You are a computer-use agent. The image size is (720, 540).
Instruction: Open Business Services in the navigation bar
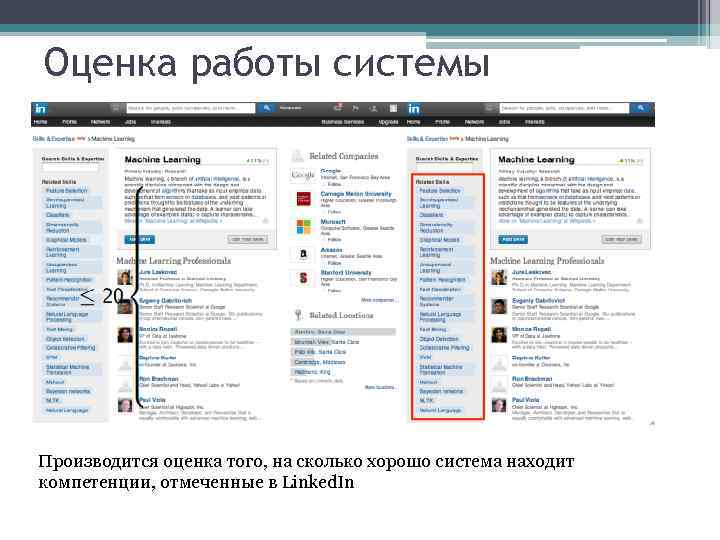coord(343,122)
